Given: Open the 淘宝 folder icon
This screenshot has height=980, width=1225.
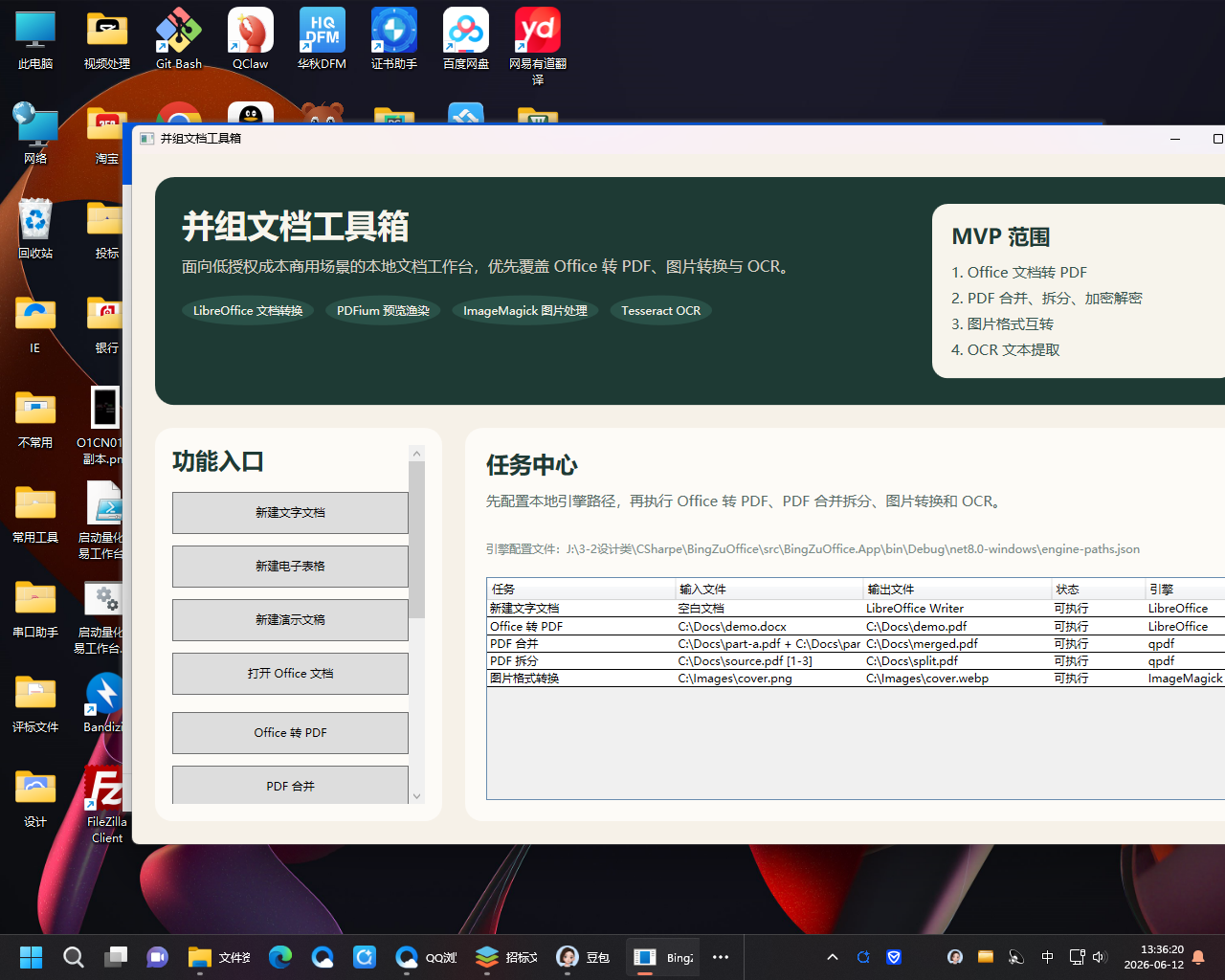Looking at the screenshot, I should 106,134.
